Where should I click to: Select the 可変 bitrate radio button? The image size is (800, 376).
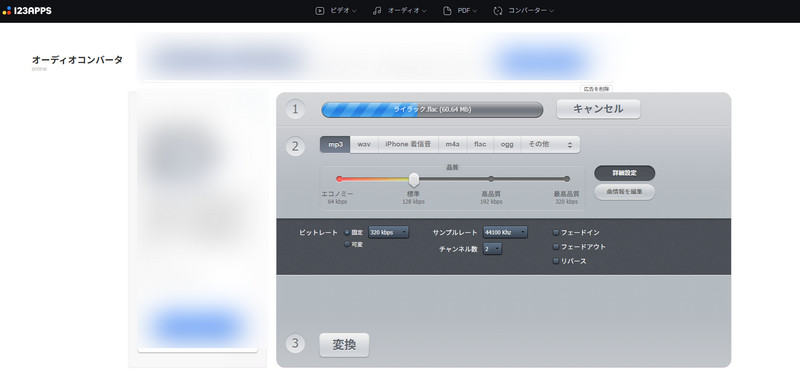pos(347,244)
